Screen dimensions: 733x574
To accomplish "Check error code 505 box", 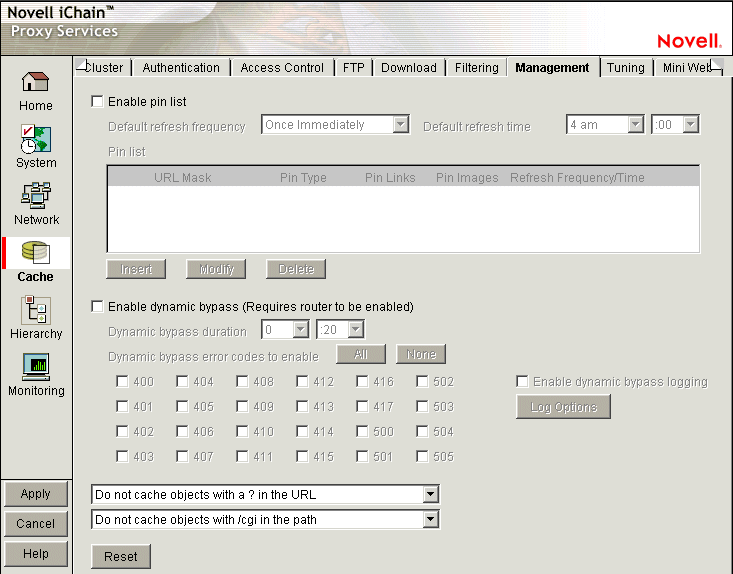I will click(x=422, y=456).
